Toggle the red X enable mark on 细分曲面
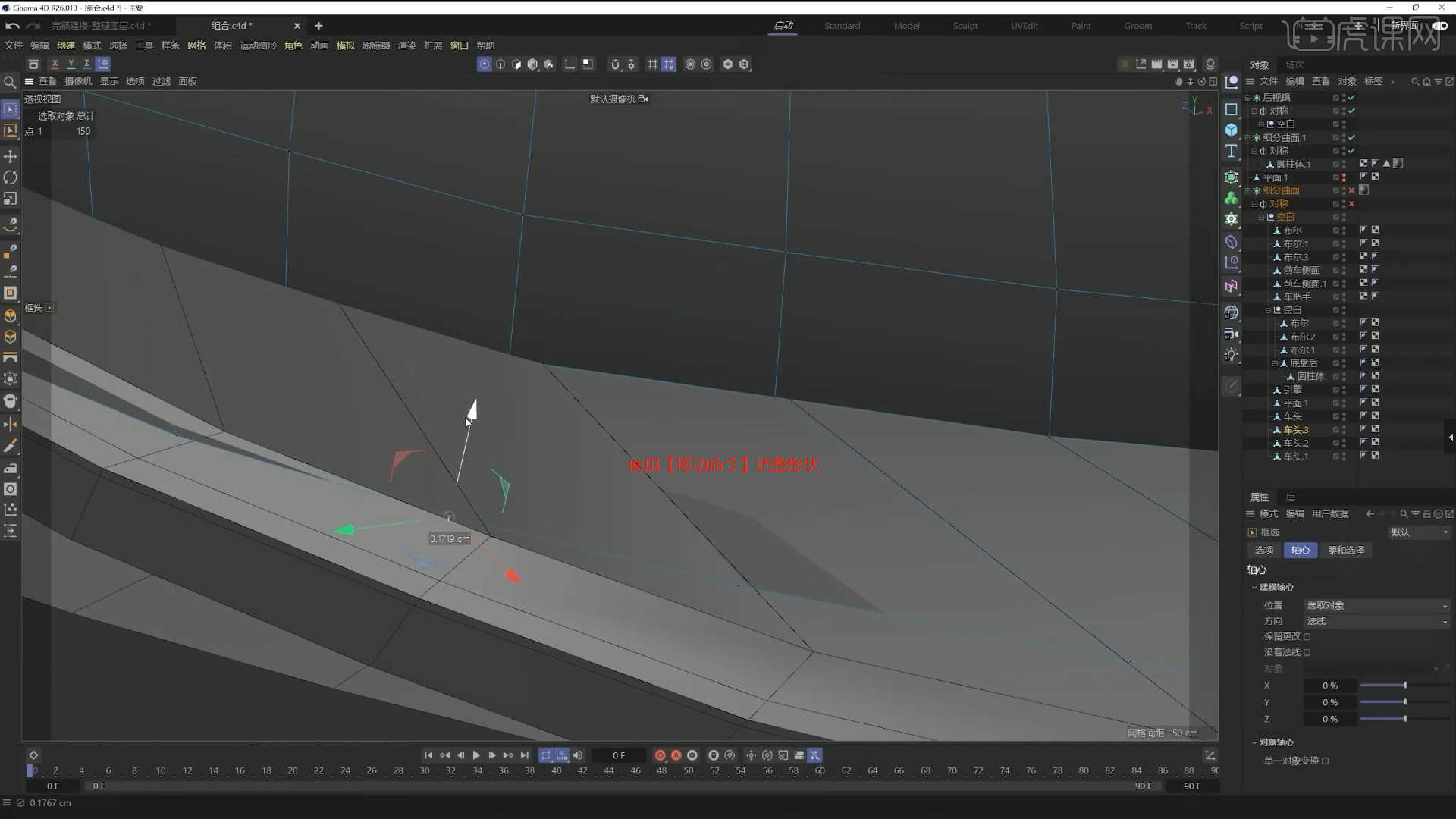This screenshot has height=819, width=1456. [x=1351, y=190]
